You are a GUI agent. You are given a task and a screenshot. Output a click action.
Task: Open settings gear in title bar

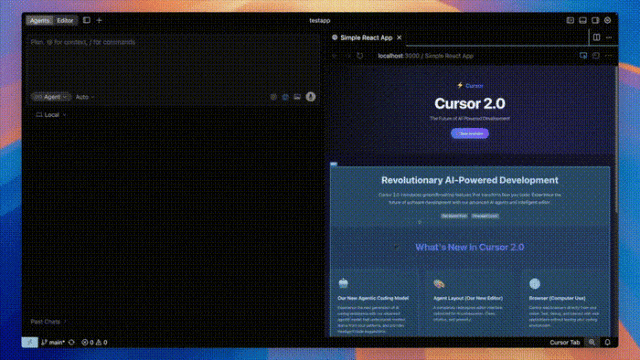[x=607, y=20]
